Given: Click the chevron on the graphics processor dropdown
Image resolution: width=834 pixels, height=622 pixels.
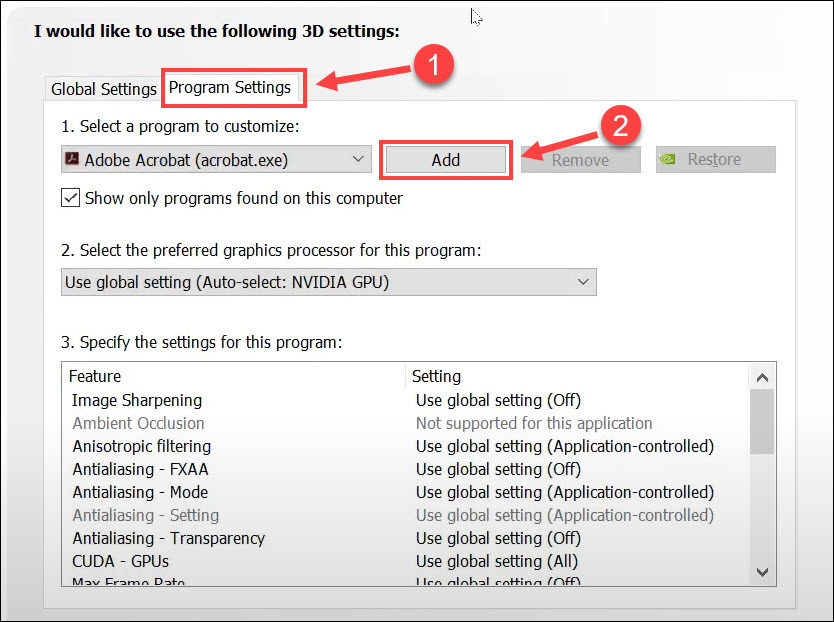Looking at the screenshot, I should pyautogui.click(x=583, y=281).
